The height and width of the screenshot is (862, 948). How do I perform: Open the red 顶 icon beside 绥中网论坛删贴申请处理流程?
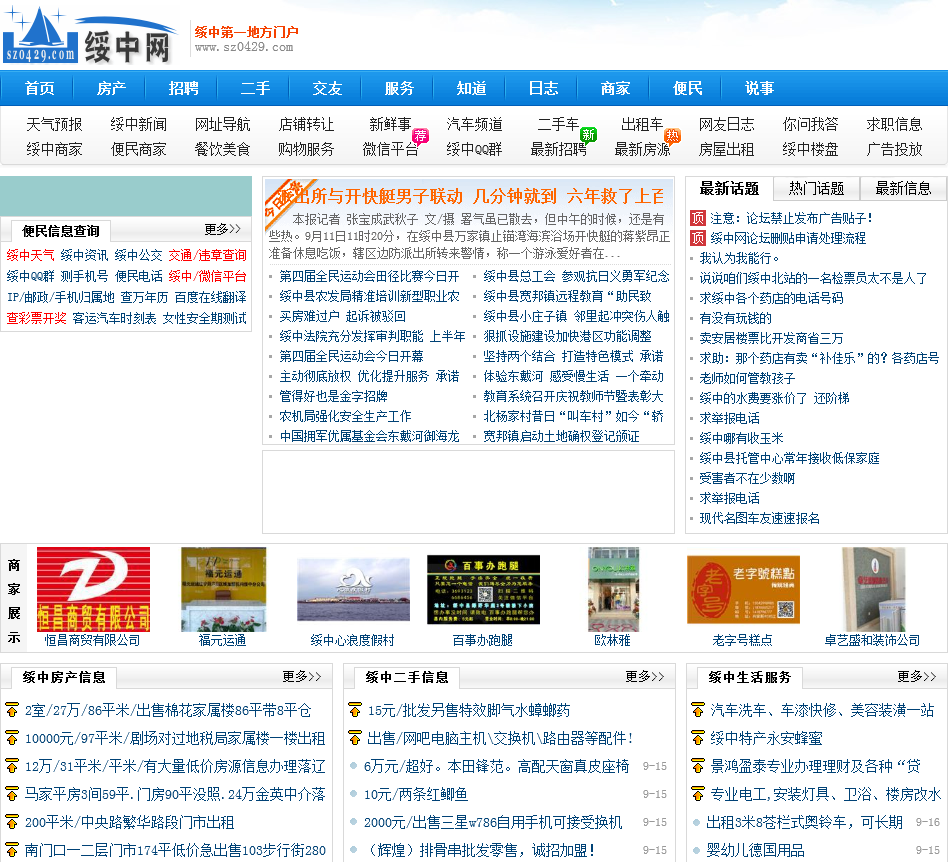tap(698, 238)
